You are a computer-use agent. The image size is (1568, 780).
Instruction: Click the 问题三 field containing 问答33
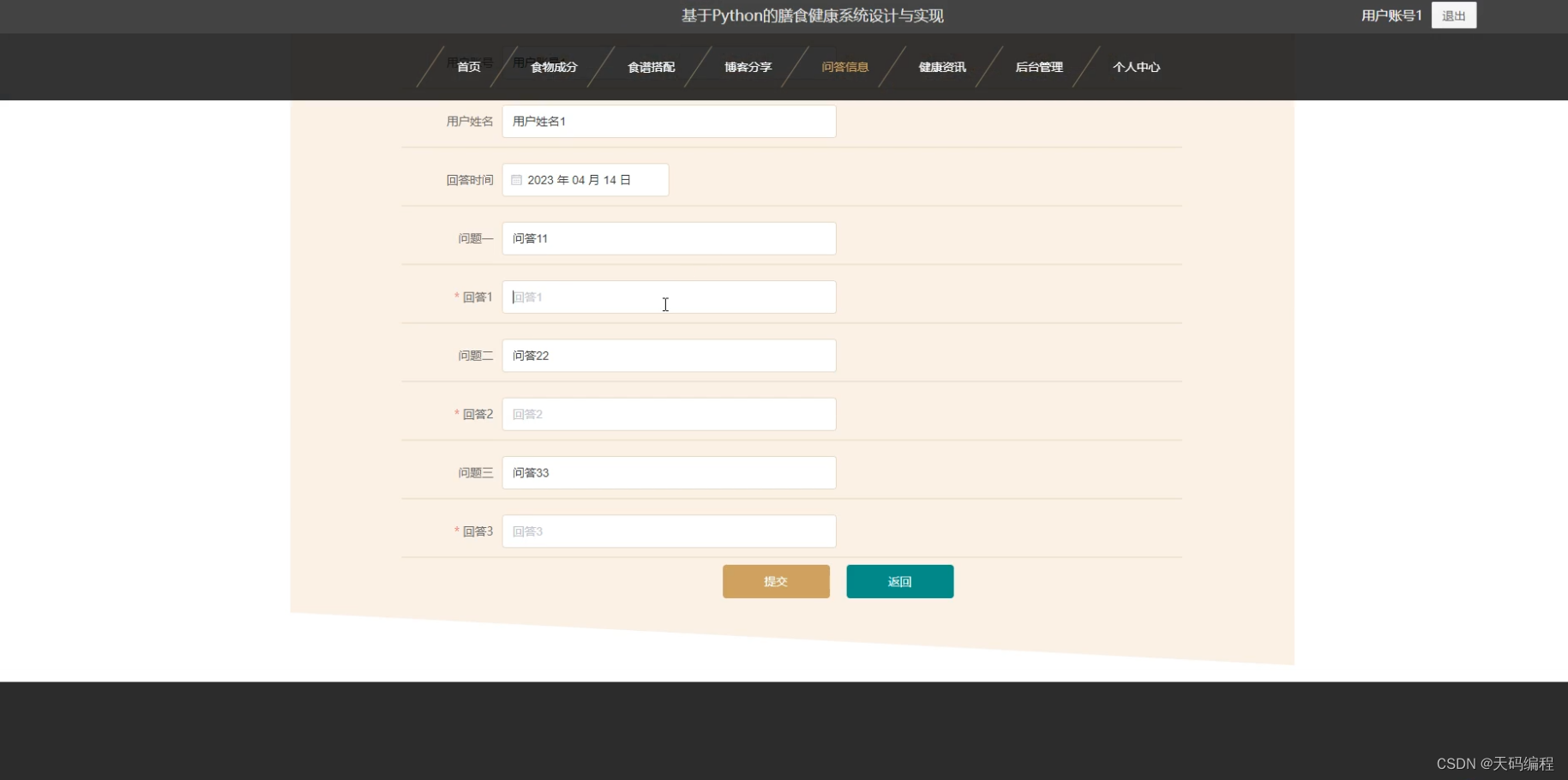pos(669,472)
